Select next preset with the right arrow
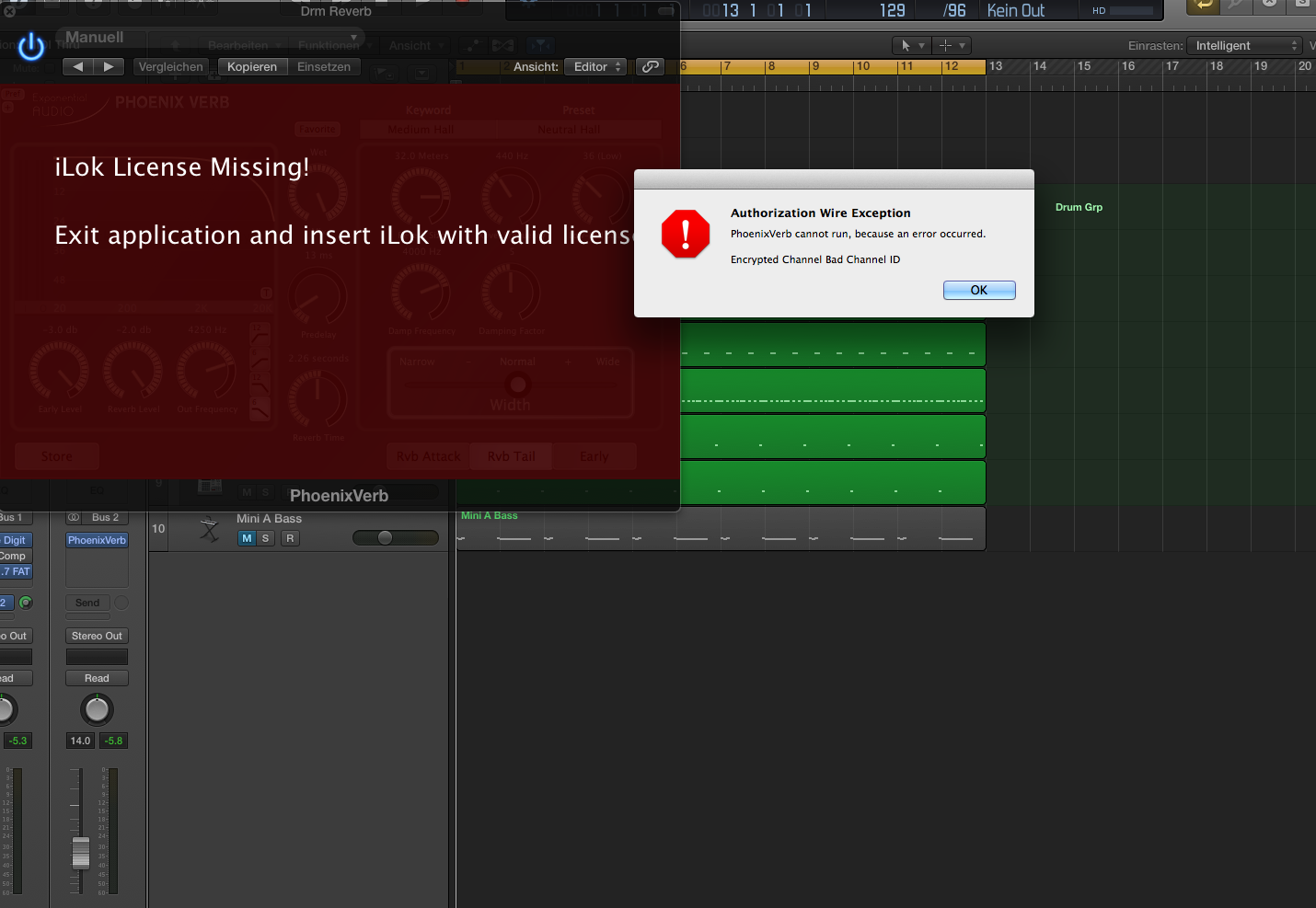This screenshot has height=908, width=1316. (x=110, y=66)
